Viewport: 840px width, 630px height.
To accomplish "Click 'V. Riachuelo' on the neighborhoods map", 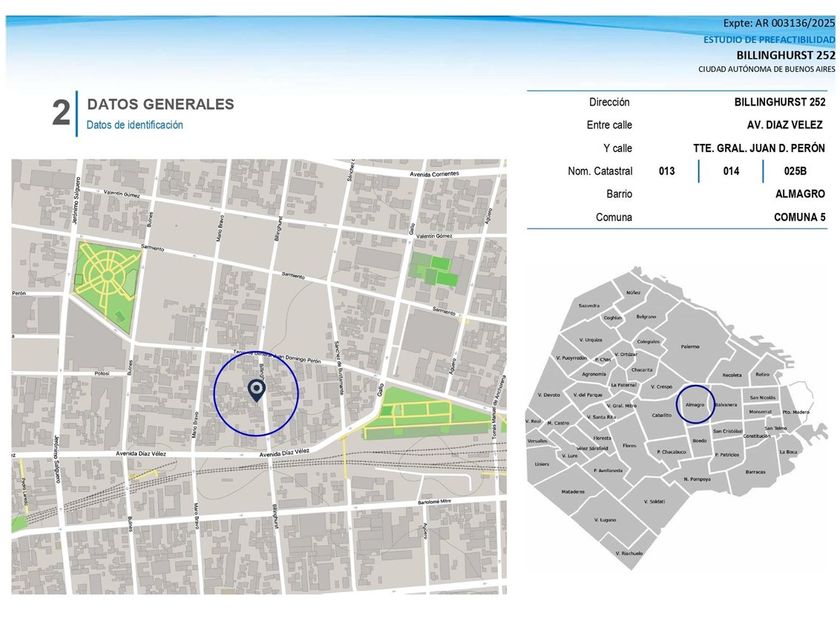I will pyautogui.click(x=629, y=553).
